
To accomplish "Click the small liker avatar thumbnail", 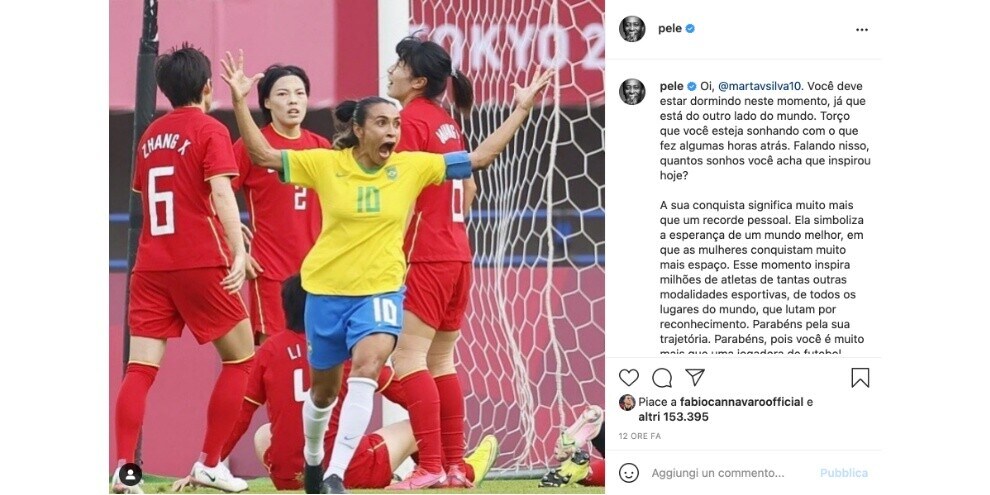I will pyautogui.click(x=626, y=402).
